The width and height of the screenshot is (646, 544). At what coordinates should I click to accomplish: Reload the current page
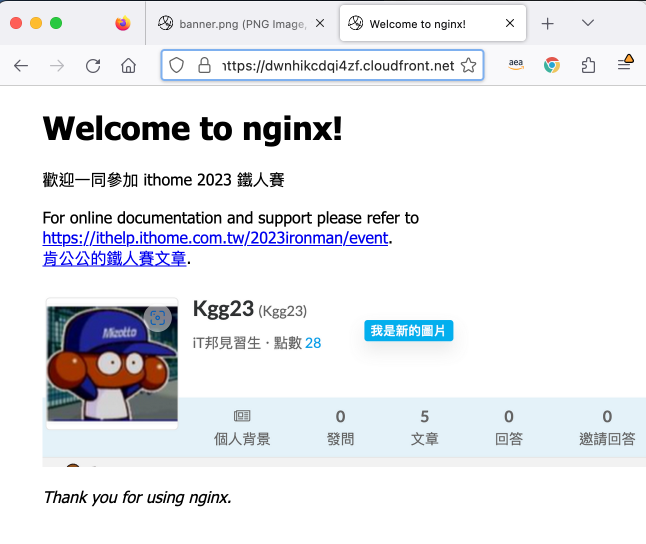[93, 66]
